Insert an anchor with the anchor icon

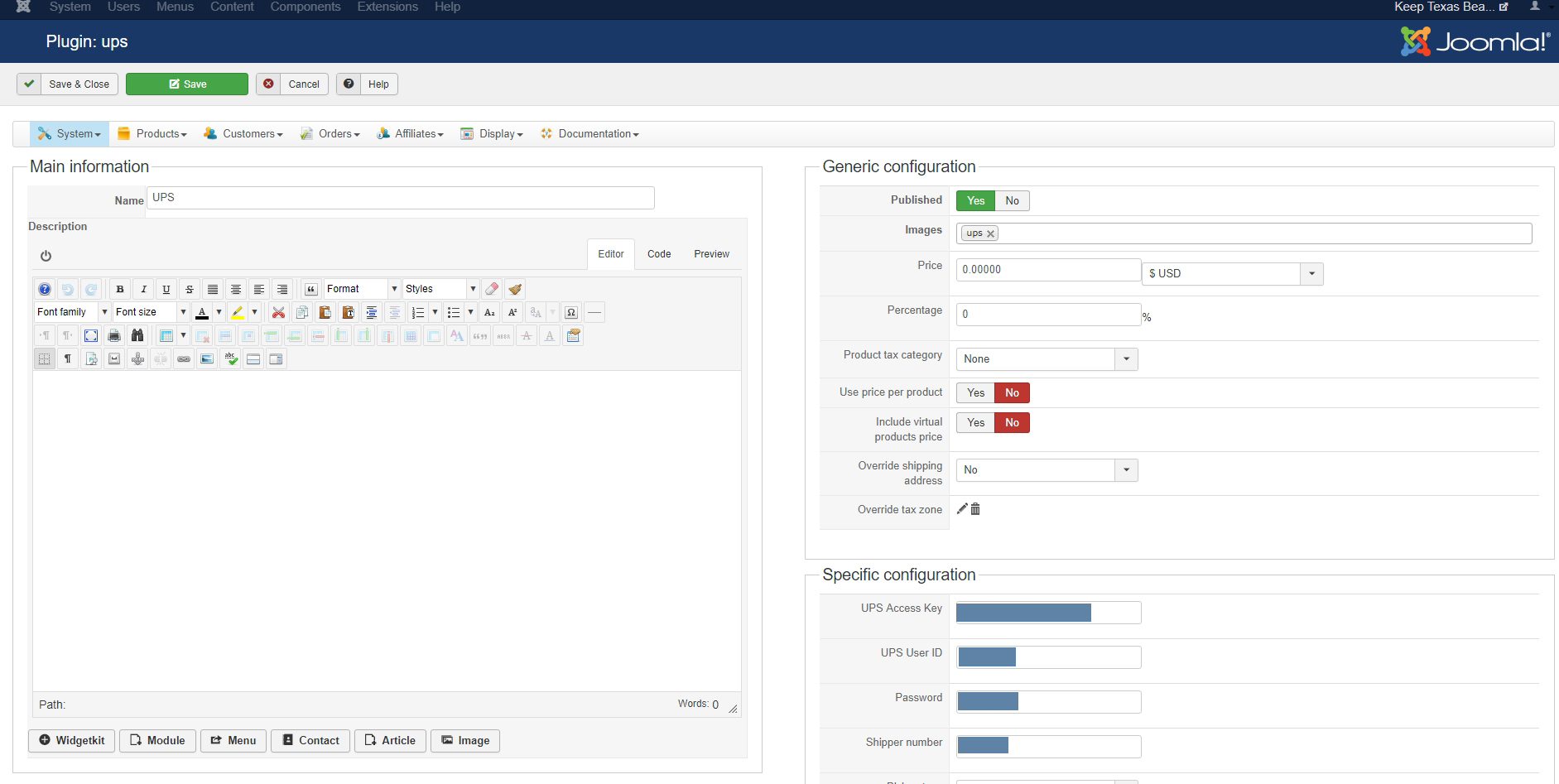pyautogui.click(x=137, y=358)
